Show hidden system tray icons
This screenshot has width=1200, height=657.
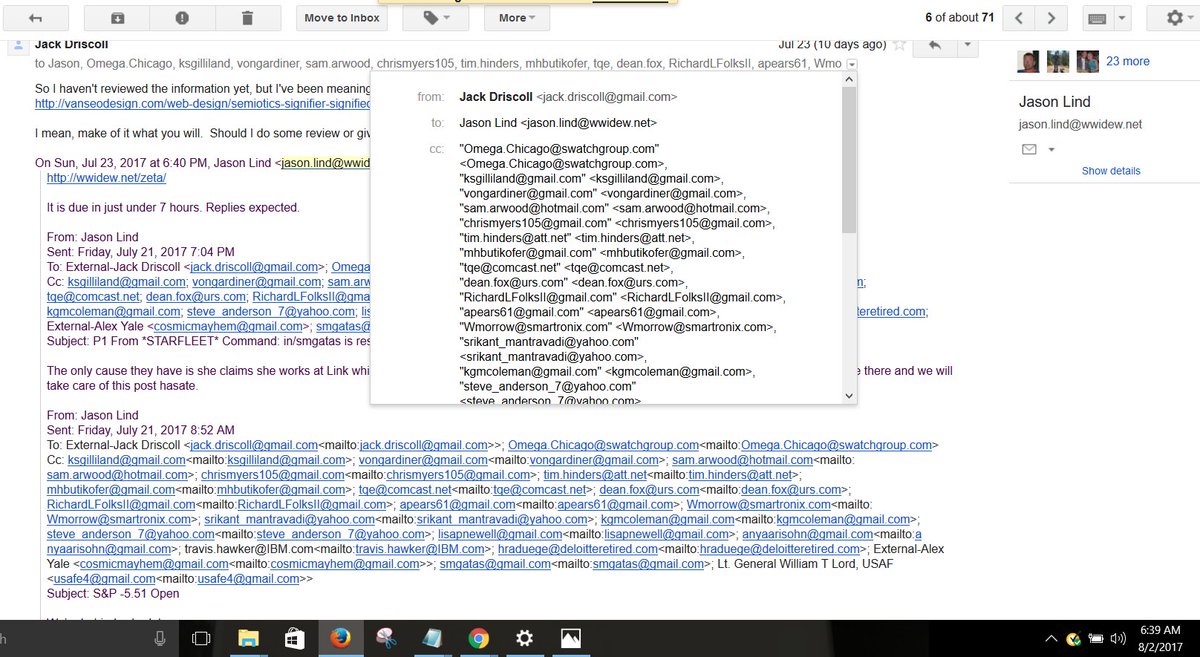point(1052,638)
